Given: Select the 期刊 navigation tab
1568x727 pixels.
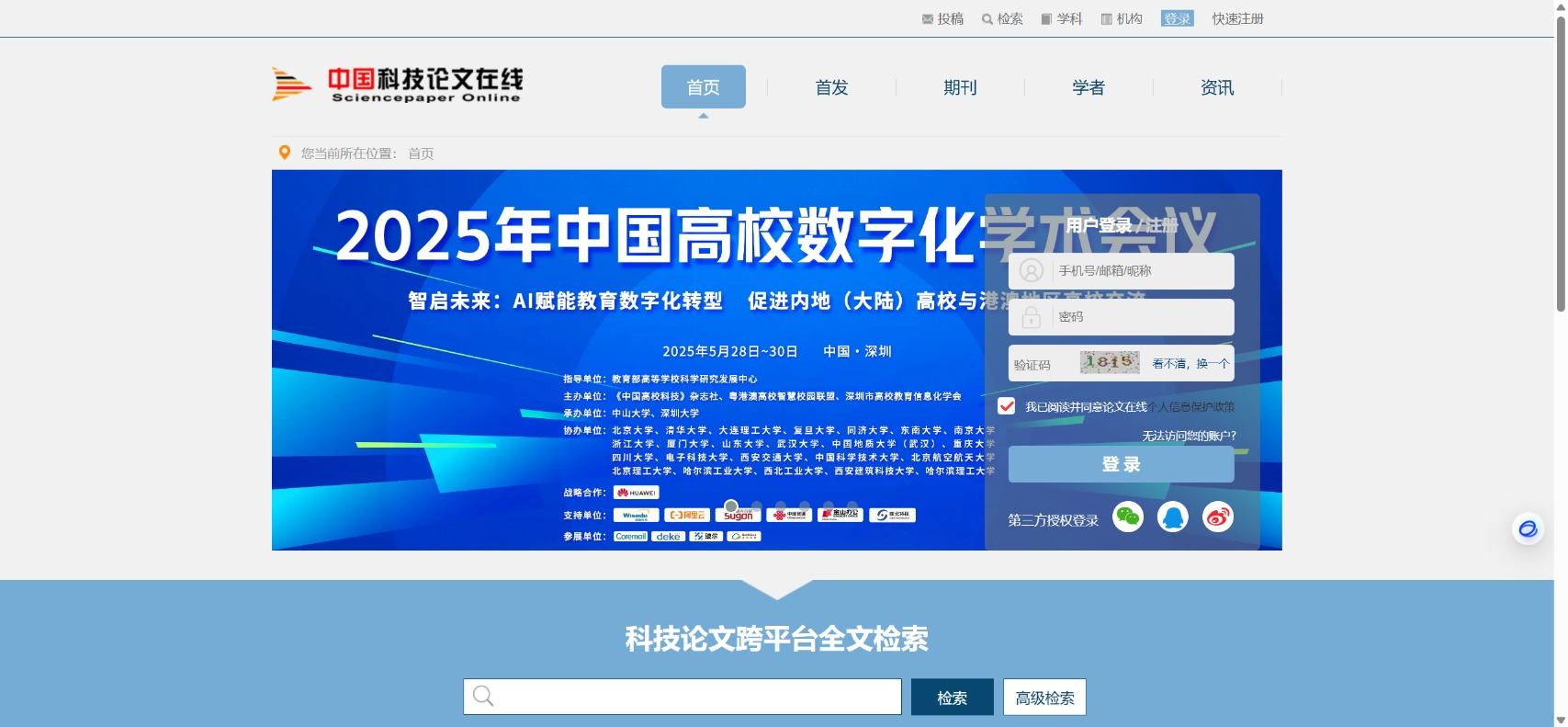Looking at the screenshot, I should [x=960, y=87].
